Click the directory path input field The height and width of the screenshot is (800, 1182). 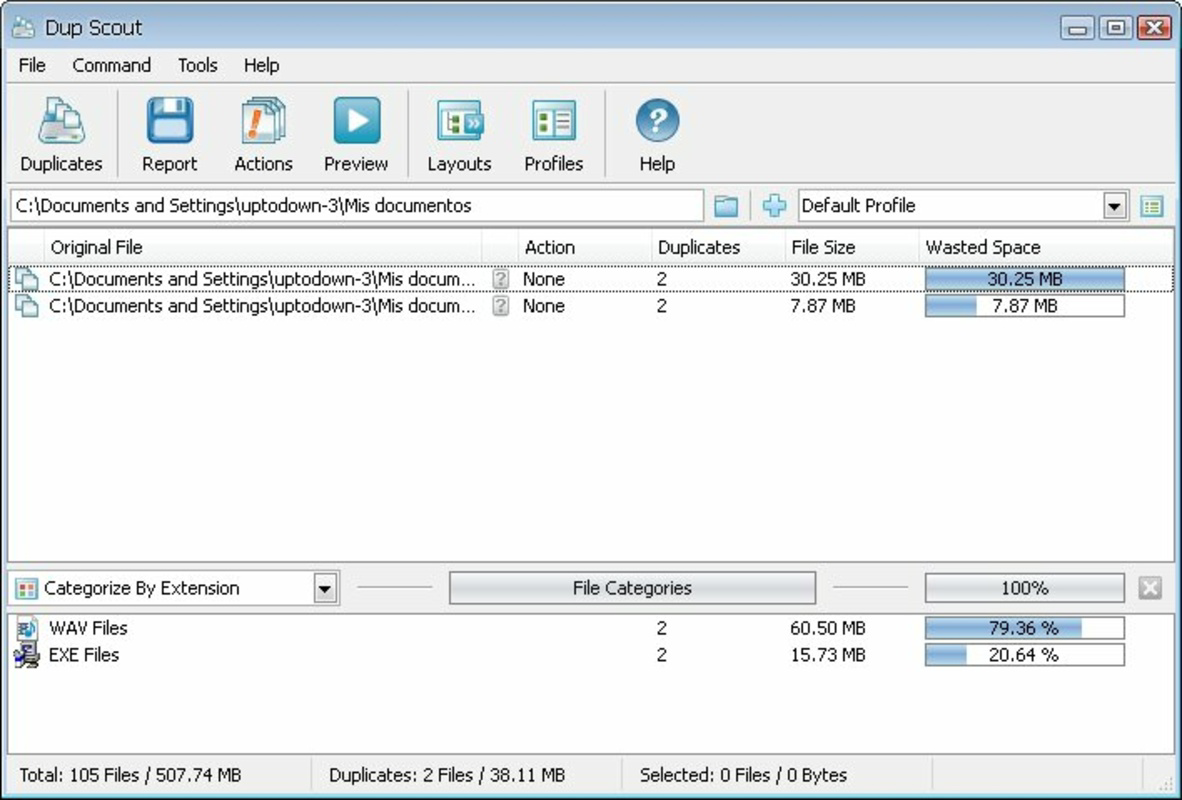[357, 206]
